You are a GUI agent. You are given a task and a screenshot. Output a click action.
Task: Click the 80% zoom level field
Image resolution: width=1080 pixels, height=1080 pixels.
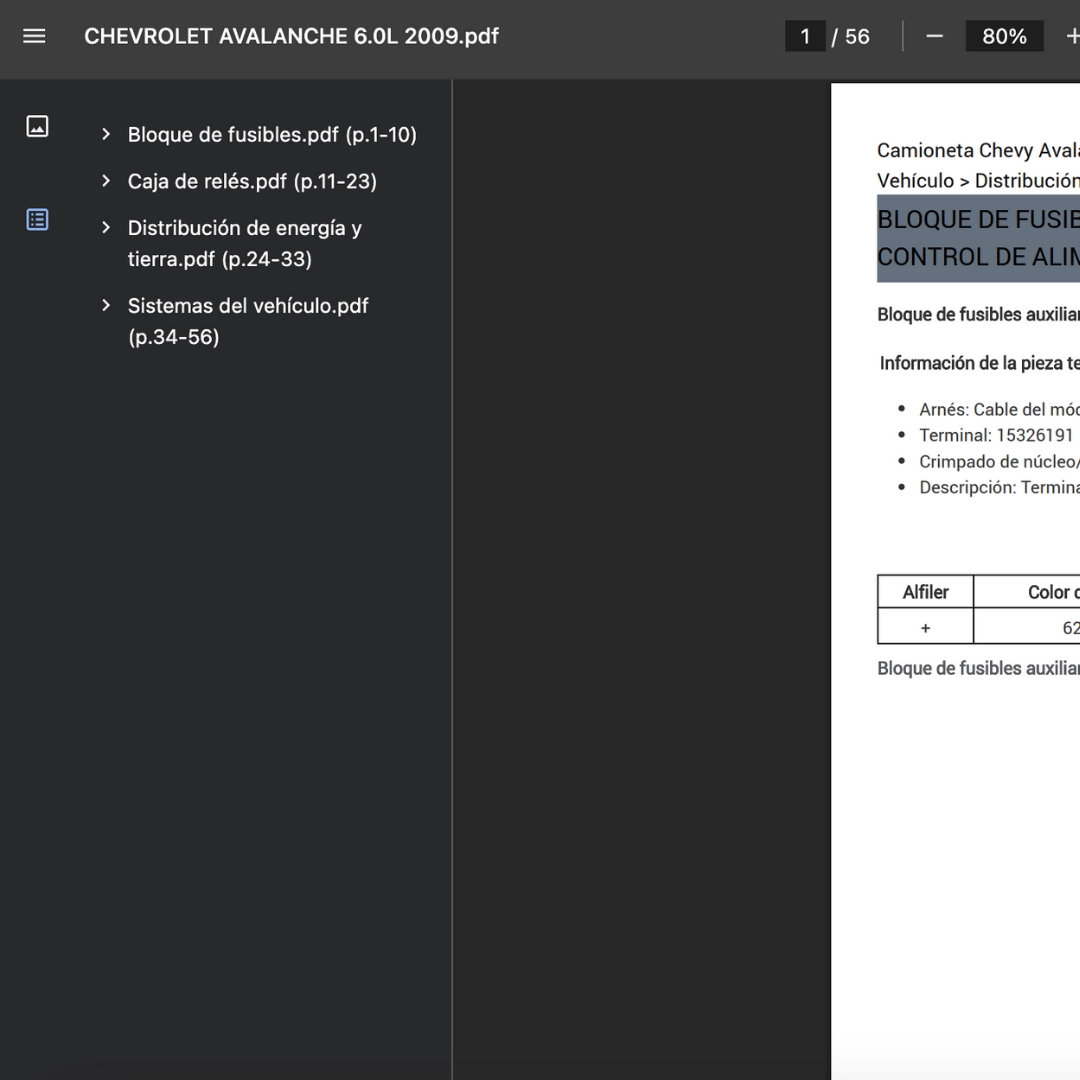point(1004,36)
